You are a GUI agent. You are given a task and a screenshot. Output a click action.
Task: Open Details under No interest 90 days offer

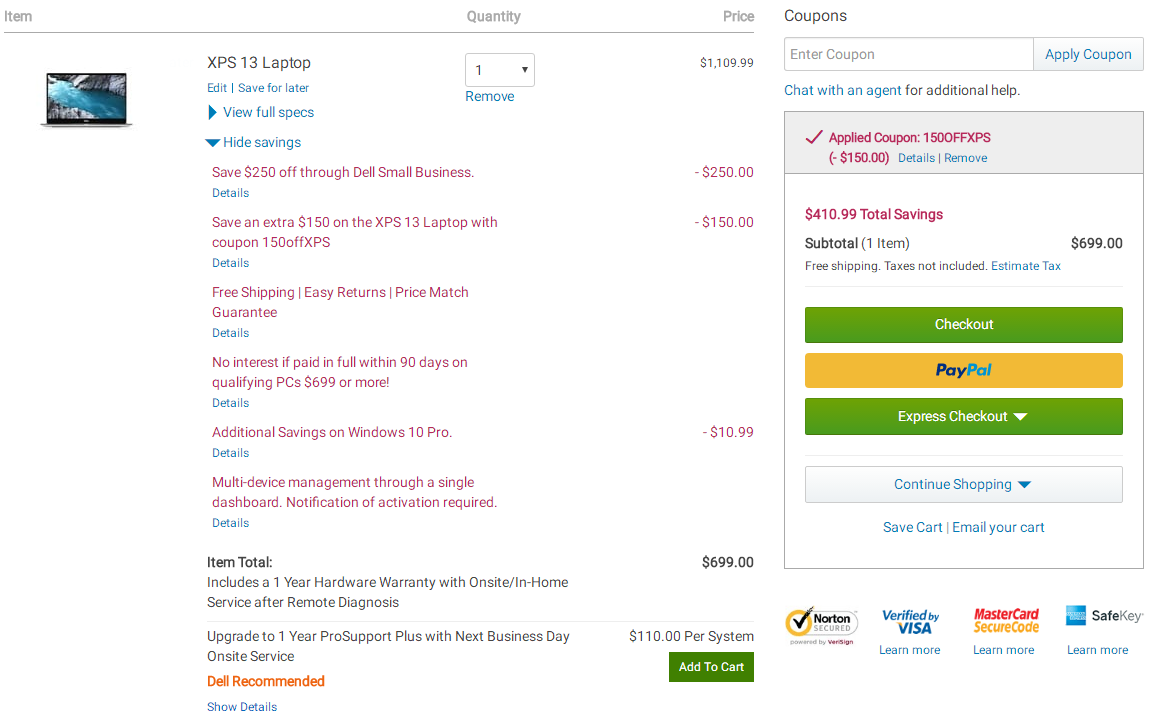pos(230,403)
